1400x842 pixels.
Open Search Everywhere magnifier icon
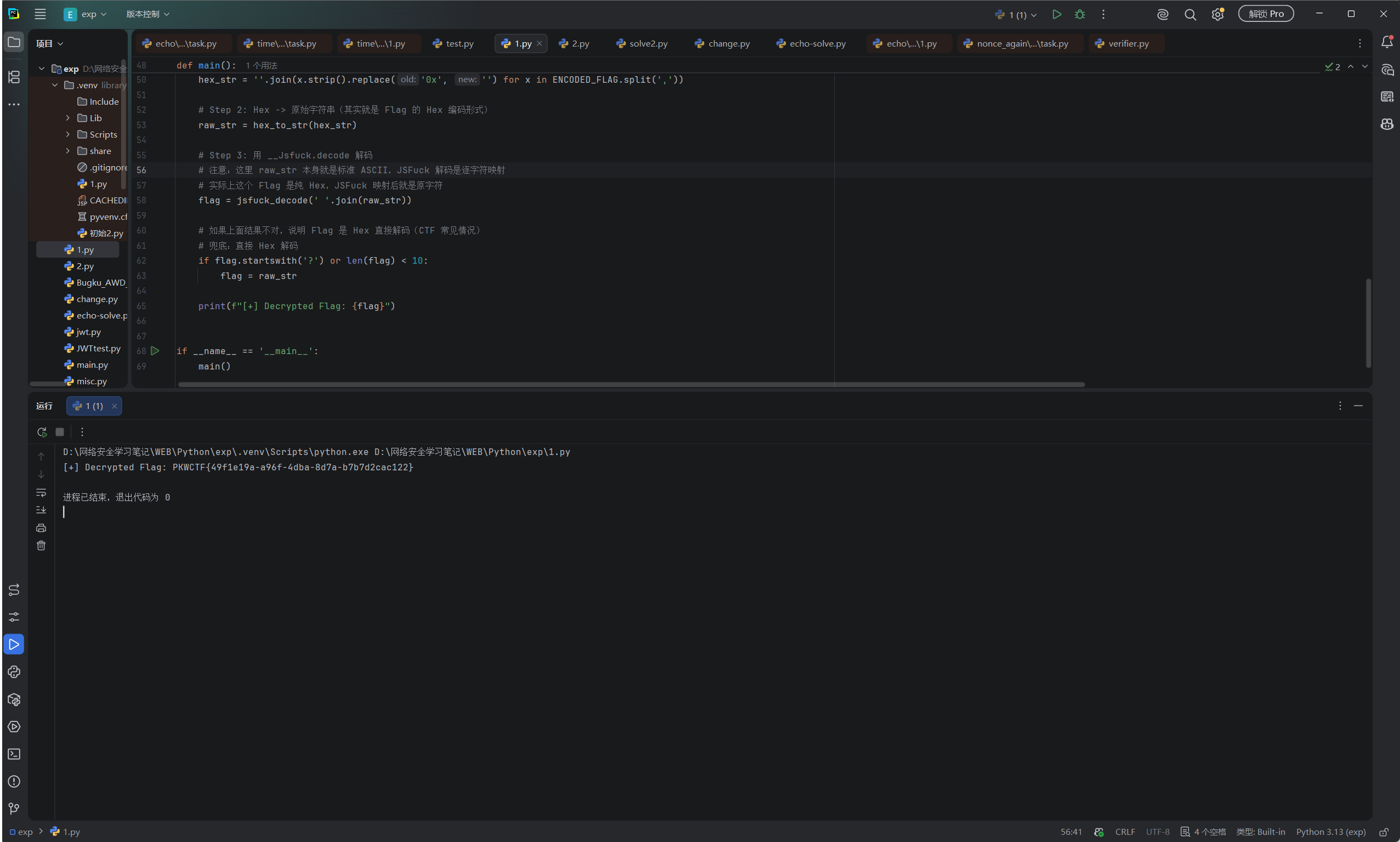pos(1190,14)
